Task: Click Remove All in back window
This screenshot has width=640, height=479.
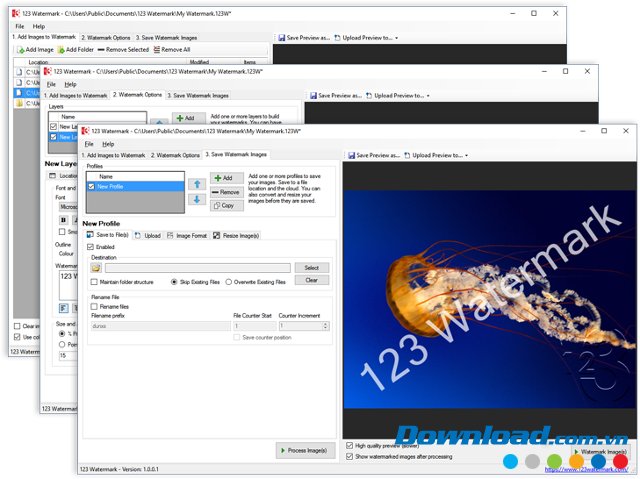Action: point(172,49)
